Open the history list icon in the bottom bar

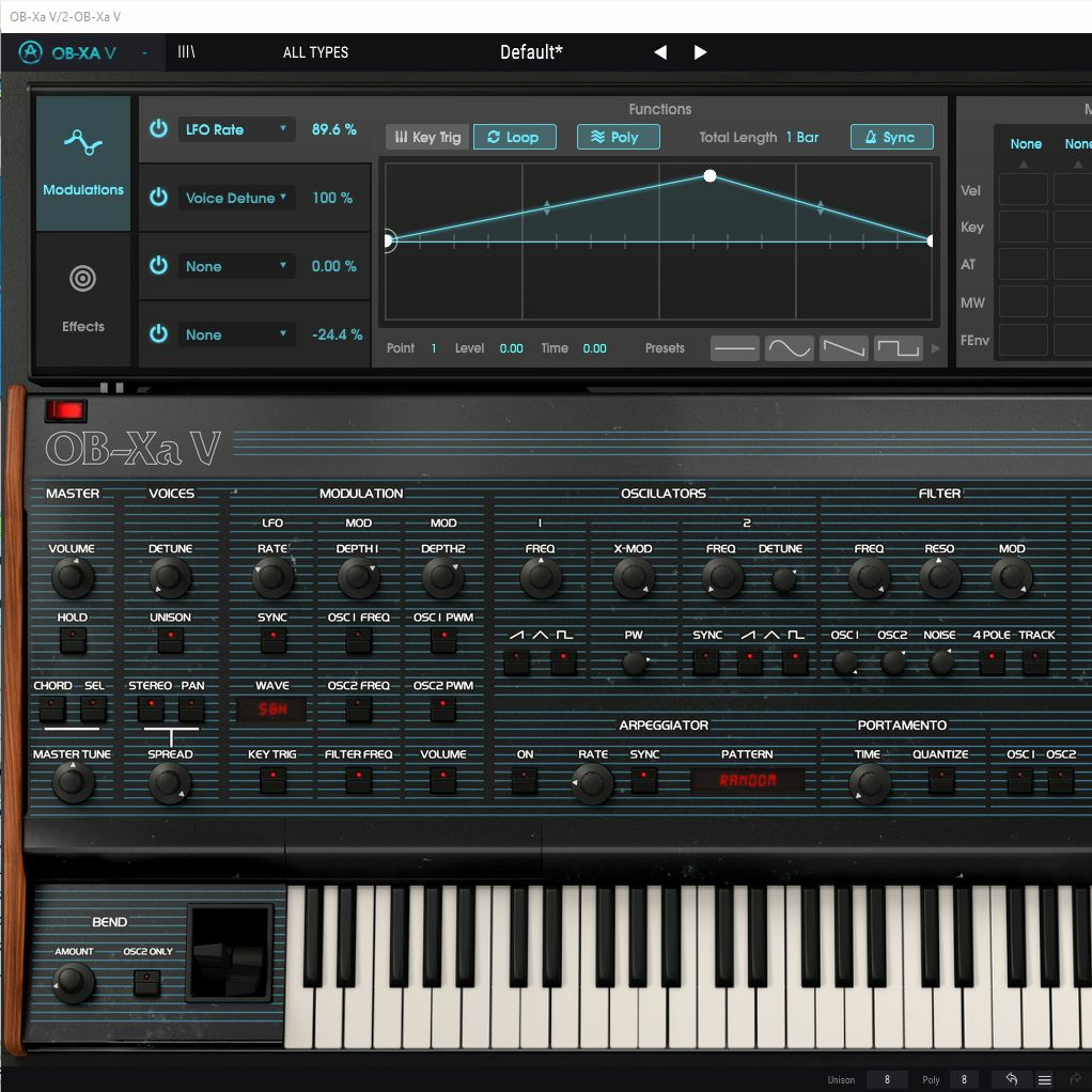[x=1045, y=1080]
